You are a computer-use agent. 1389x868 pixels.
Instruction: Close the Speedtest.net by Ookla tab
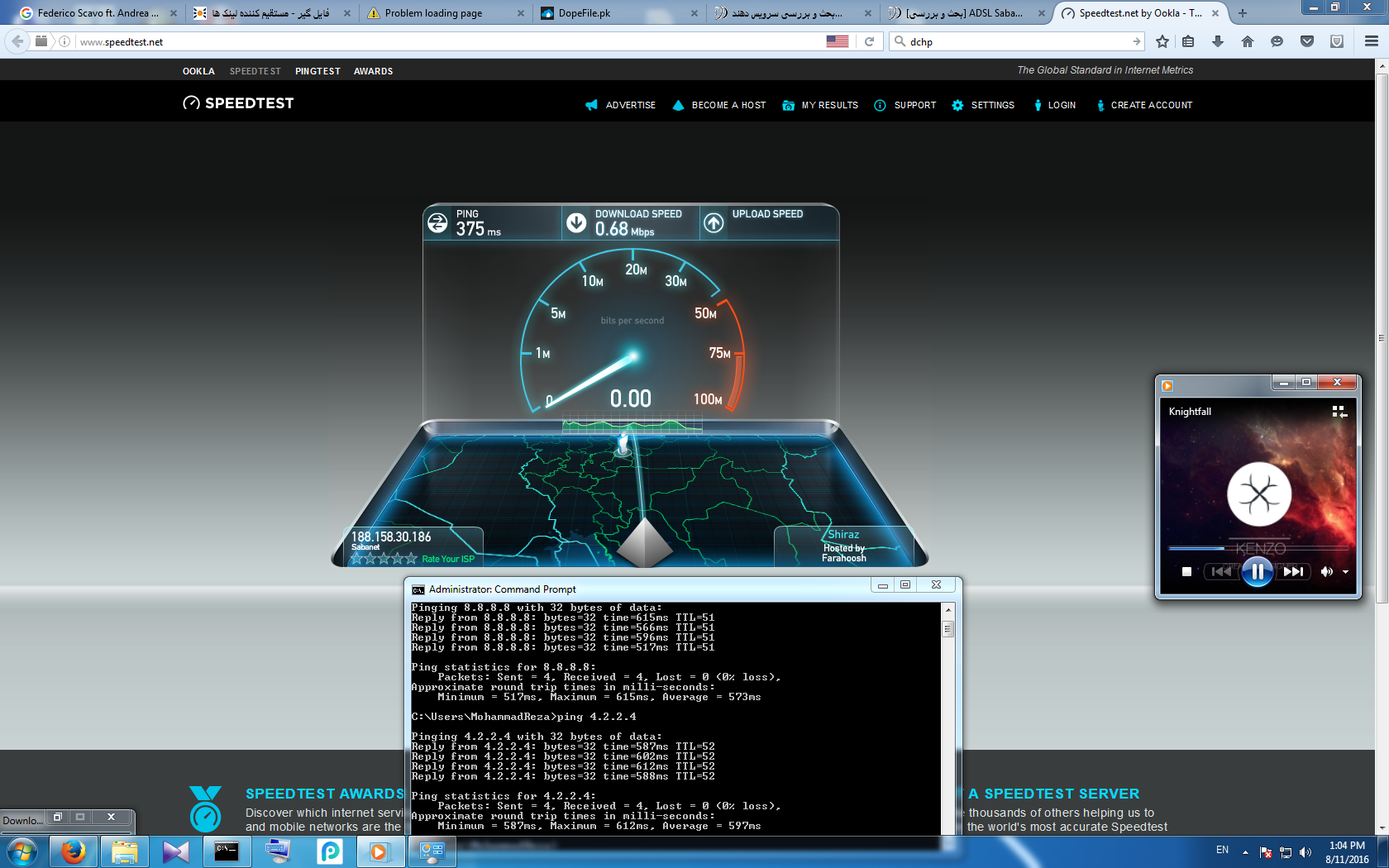(1215, 13)
